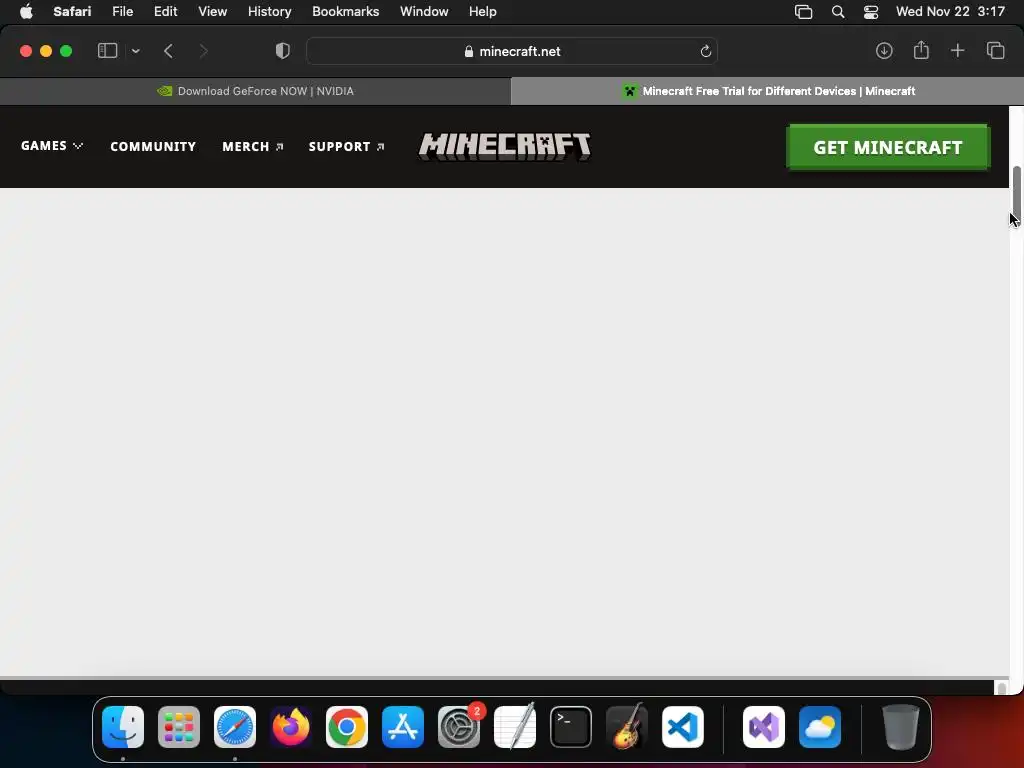Image resolution: width=1024 pixels, height=768 pixels.
Task: Launch Firefox from the Dock
Action: (291, 727)
